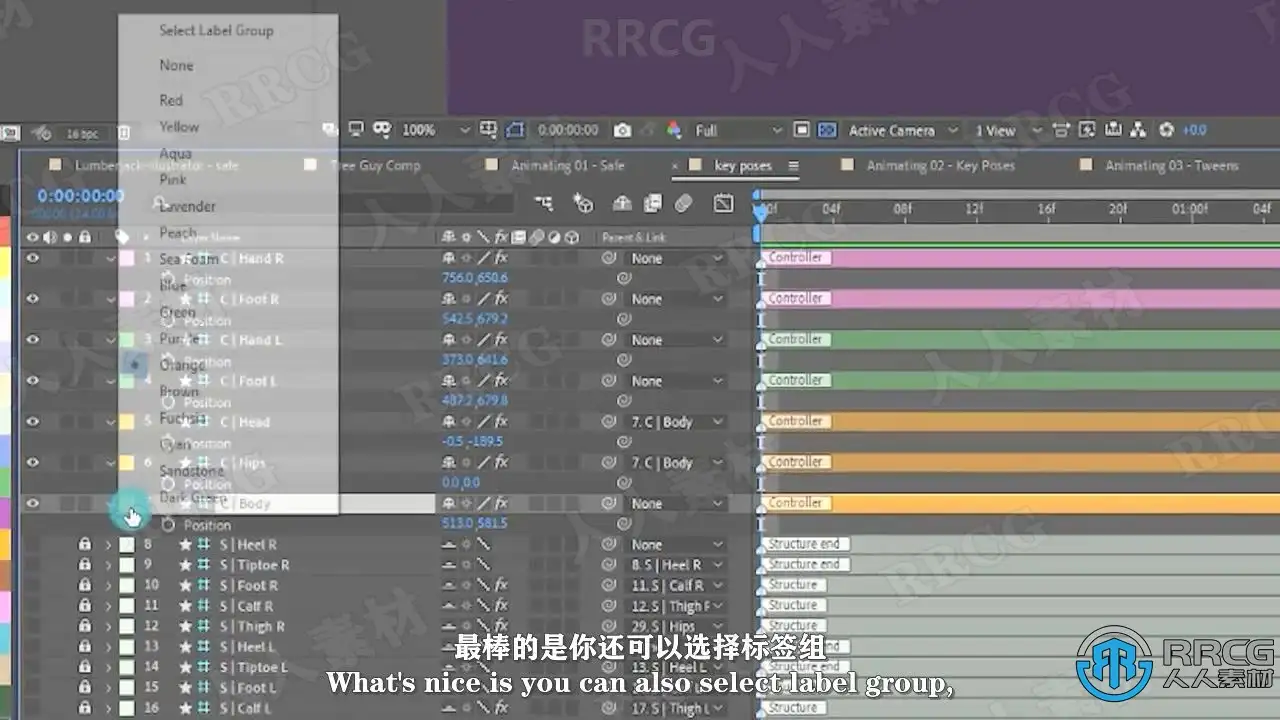
Task: Toggle the shy layers hide switch
Action: point(622,204)
